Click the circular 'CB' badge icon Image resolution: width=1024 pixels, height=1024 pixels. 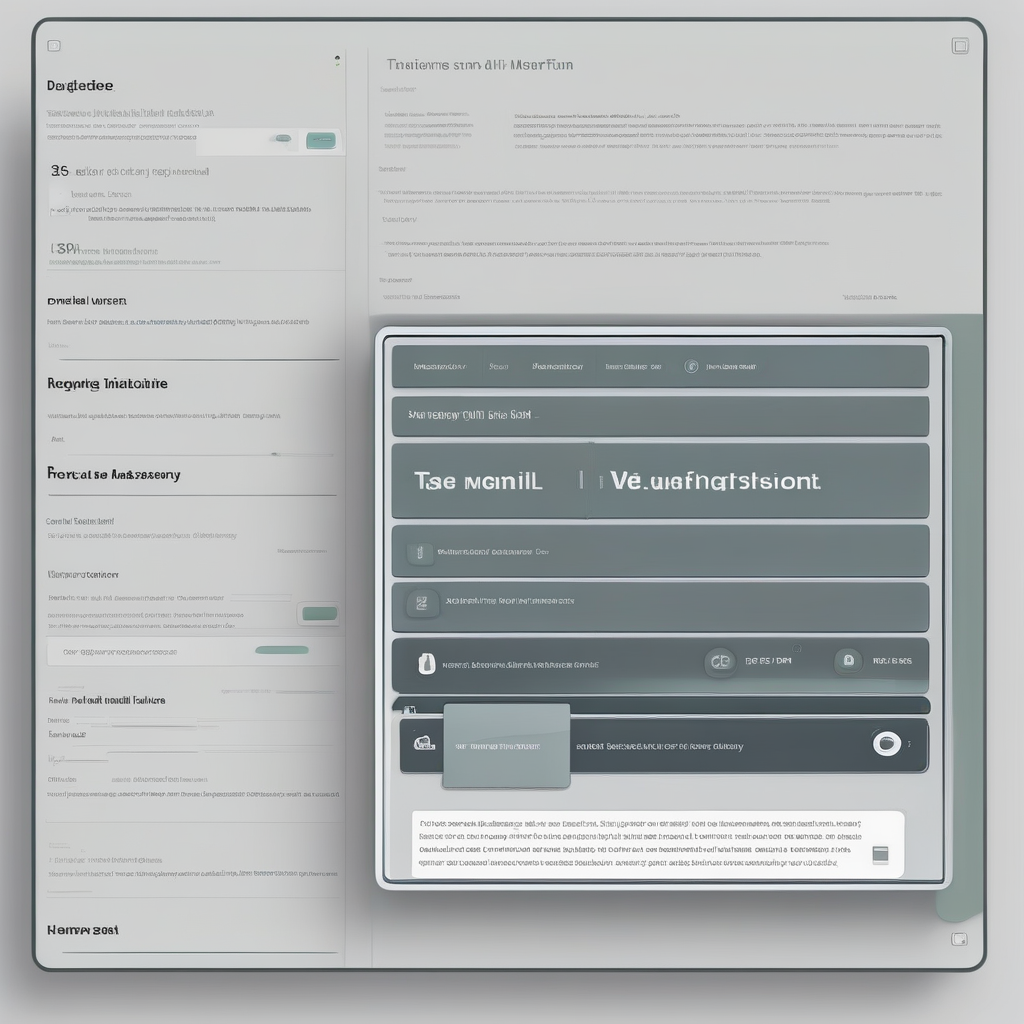pos(720,662)
